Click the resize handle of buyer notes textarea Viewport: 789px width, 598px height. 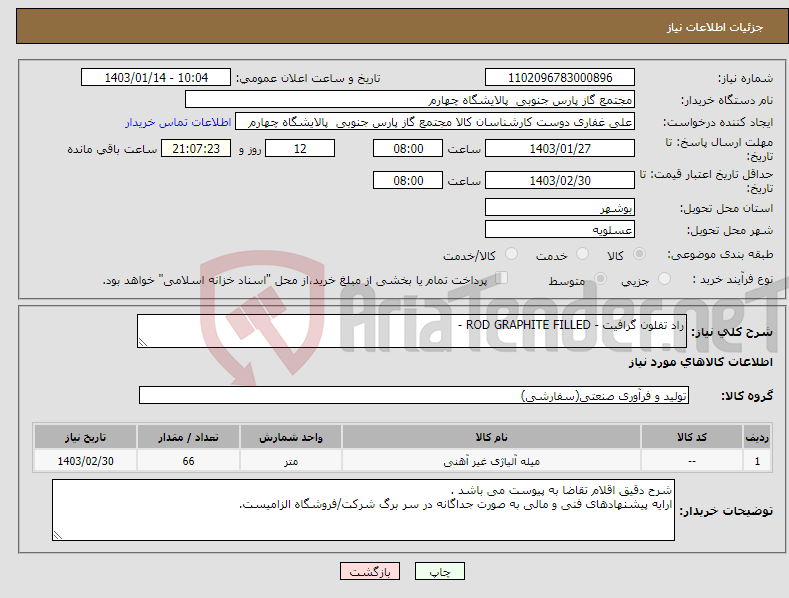click(58, 535)
